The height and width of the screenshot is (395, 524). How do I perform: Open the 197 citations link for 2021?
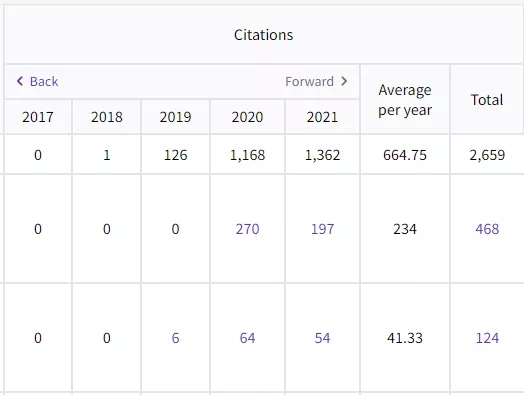[x=322, y=229]
